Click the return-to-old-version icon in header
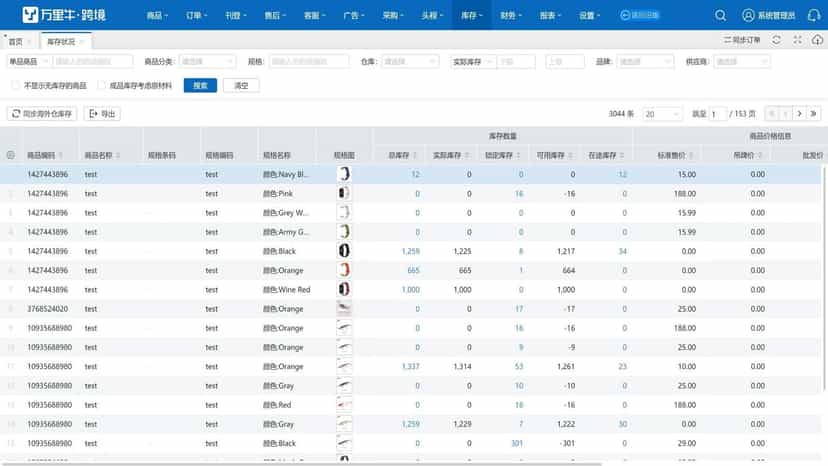The width and height of the screenshot is (828, 466). (x=625, y=15)
